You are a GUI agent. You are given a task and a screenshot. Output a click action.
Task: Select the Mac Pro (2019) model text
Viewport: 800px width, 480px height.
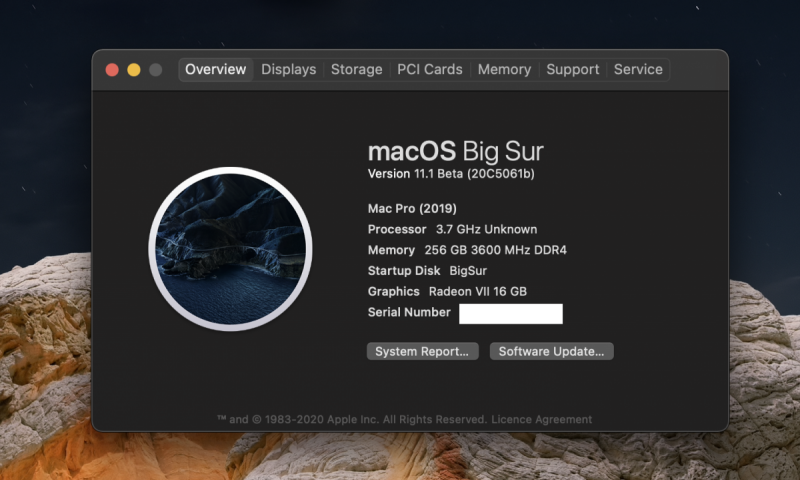click(x=412, y=208)
